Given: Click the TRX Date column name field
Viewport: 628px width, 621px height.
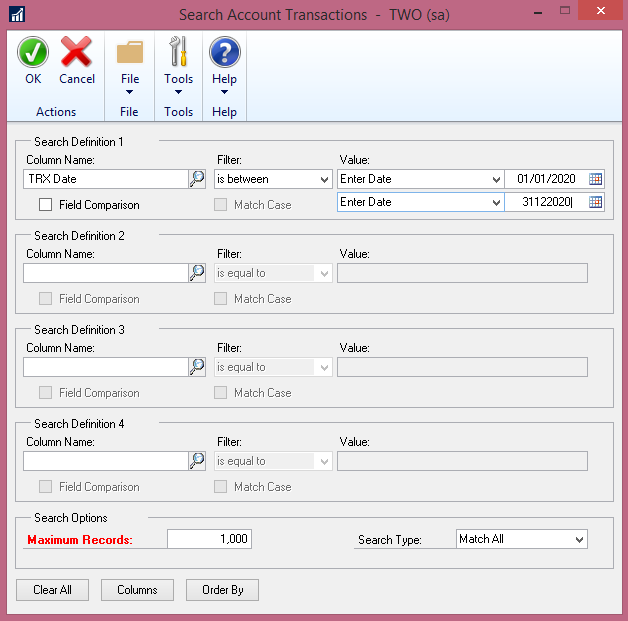Looking at the screenshot, I should pyautogui.click(x=106, y=179).
